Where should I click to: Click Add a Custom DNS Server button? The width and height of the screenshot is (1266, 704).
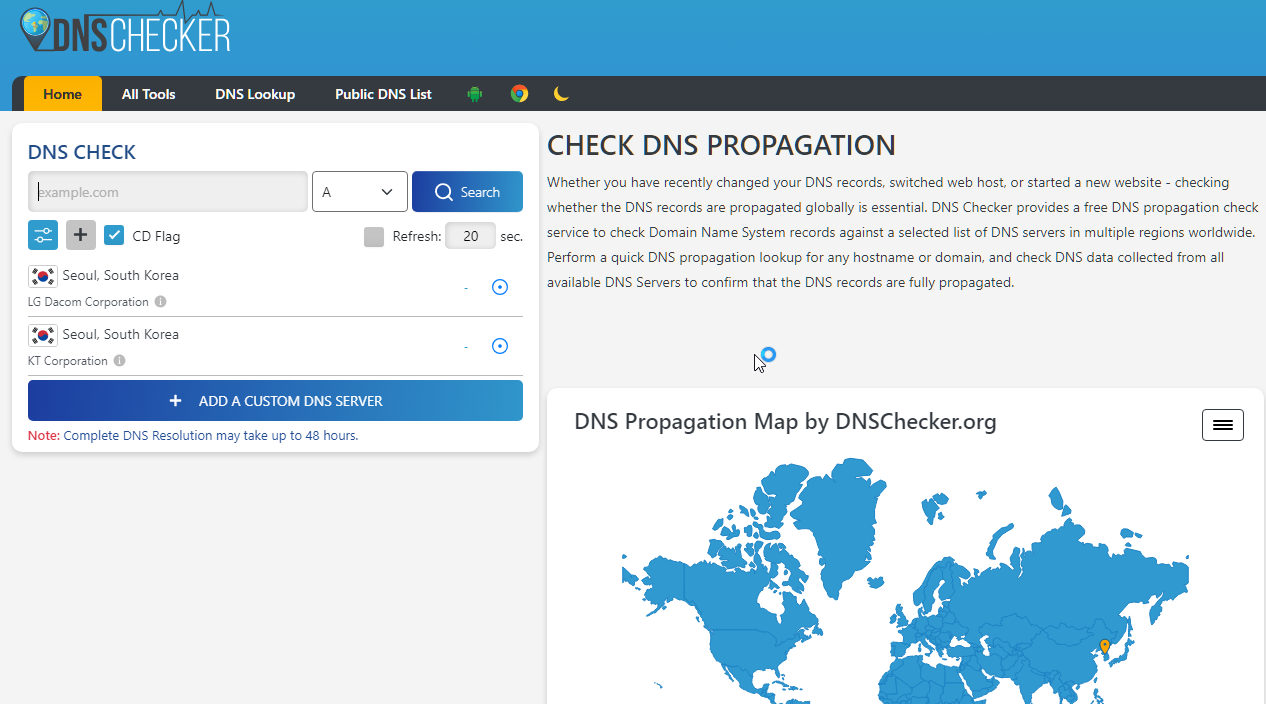pyautogui.click(x=275, y=400)
